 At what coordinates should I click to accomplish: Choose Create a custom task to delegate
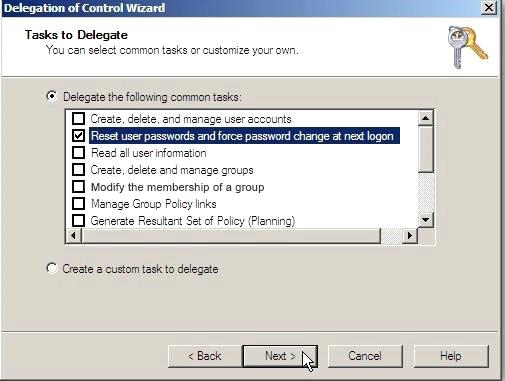click(x=52, y=268)
